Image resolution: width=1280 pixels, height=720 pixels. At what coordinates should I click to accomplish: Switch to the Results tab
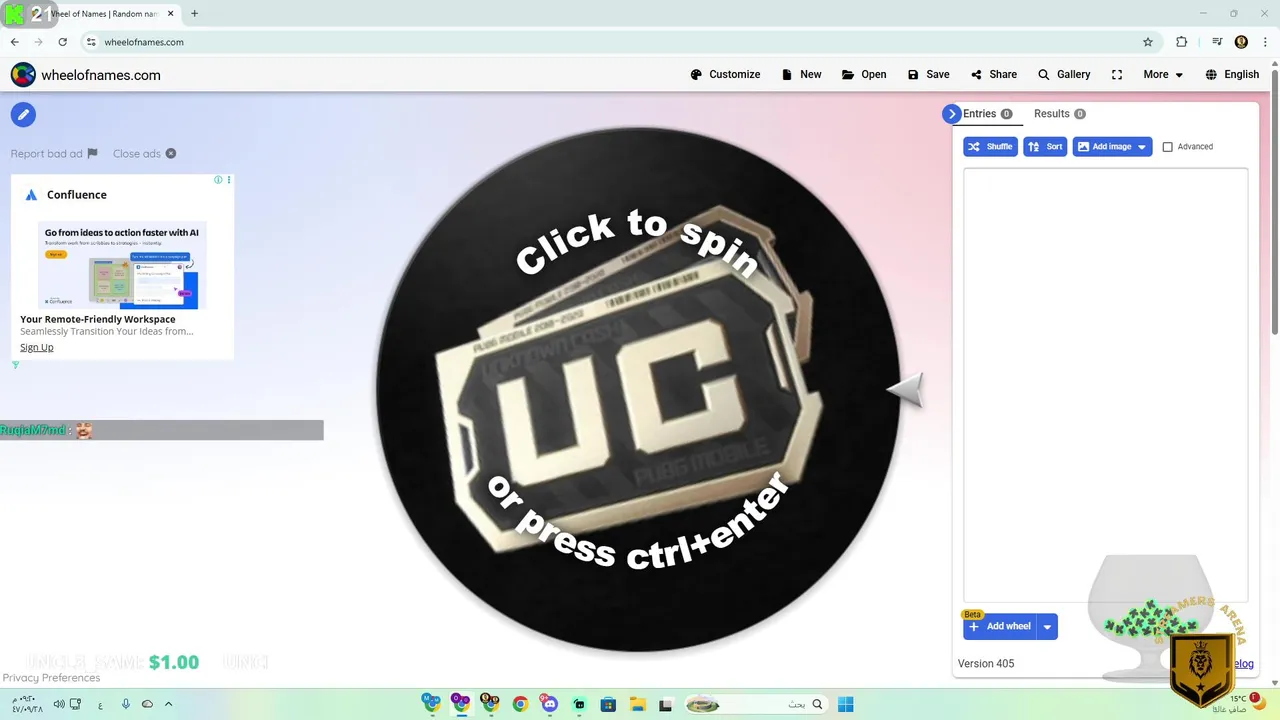click(1059, 114)
